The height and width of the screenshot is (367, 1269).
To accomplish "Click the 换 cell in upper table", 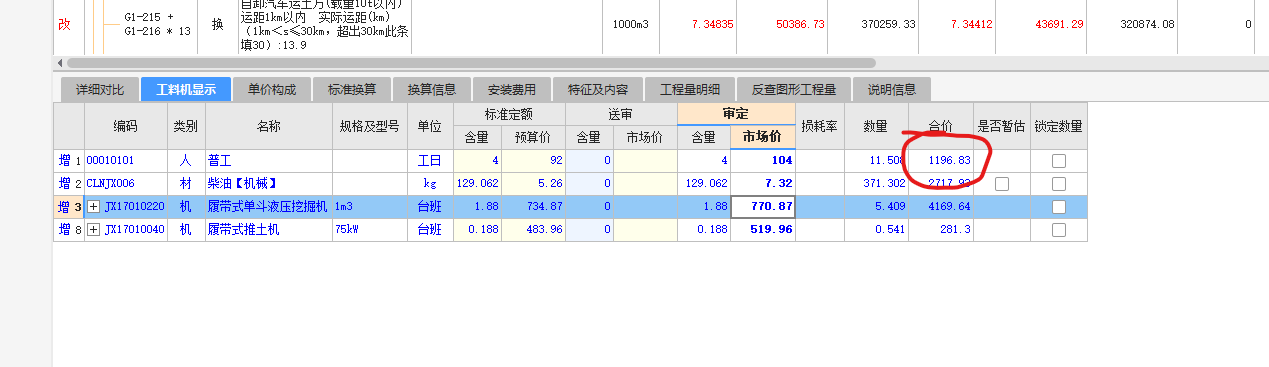I will point(217,24).
